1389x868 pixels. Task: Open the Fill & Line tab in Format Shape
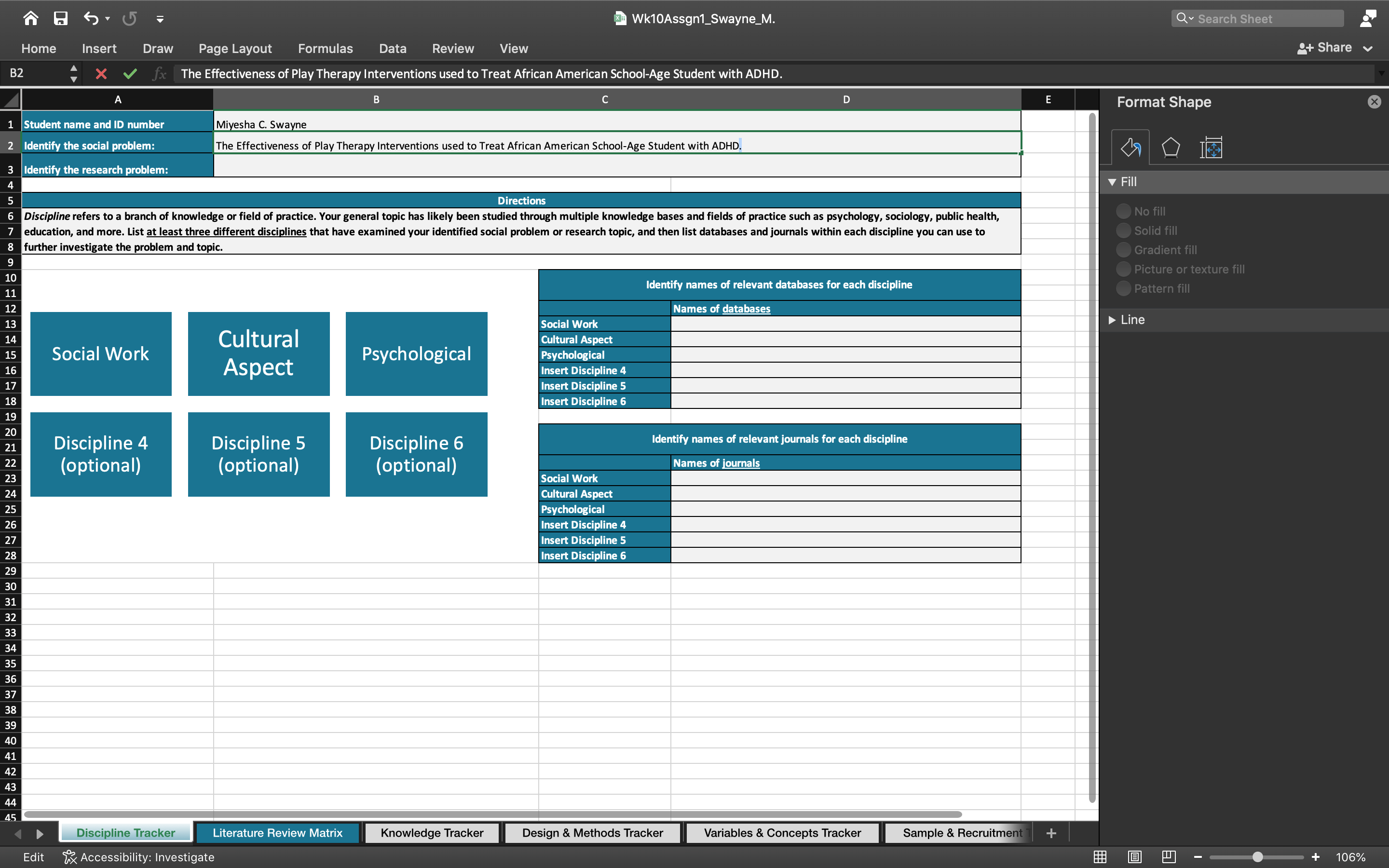tap(1130, 148)
